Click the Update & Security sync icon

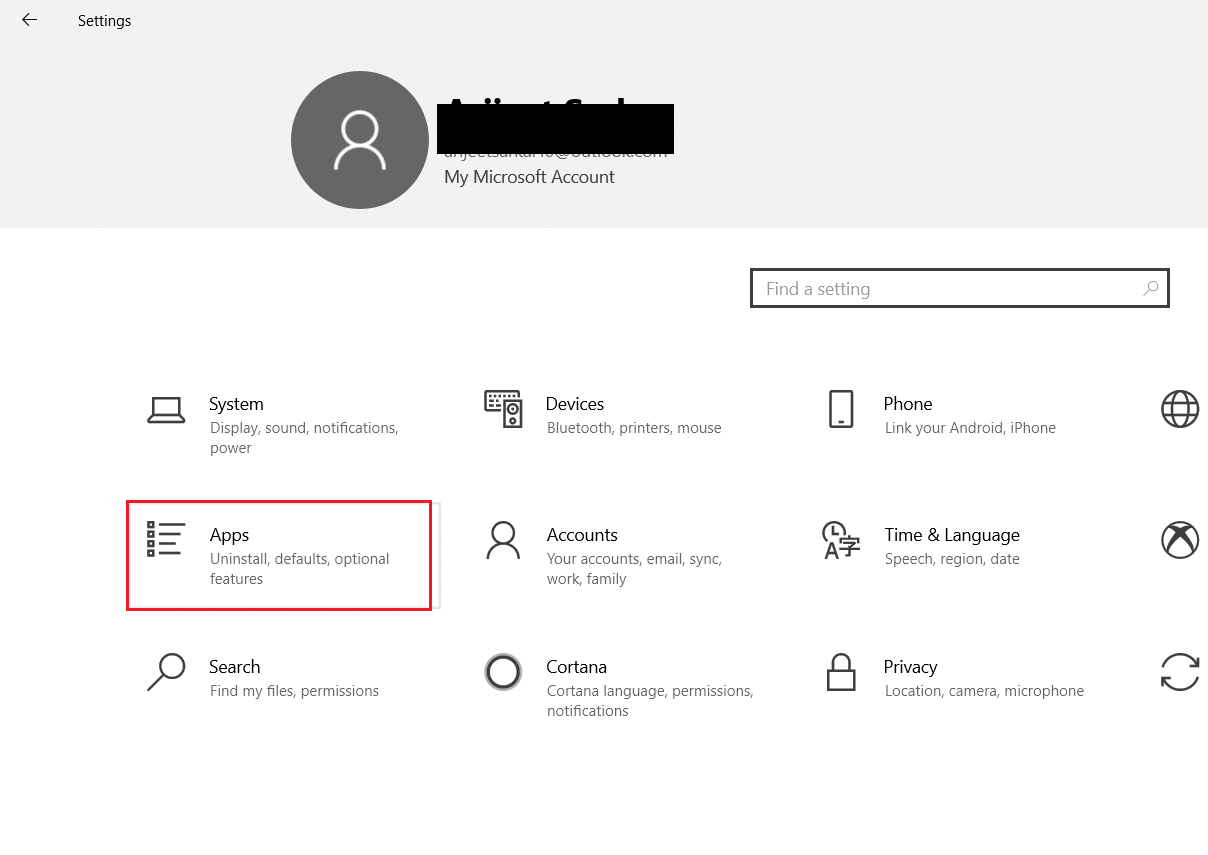(x=1180, y=673)
